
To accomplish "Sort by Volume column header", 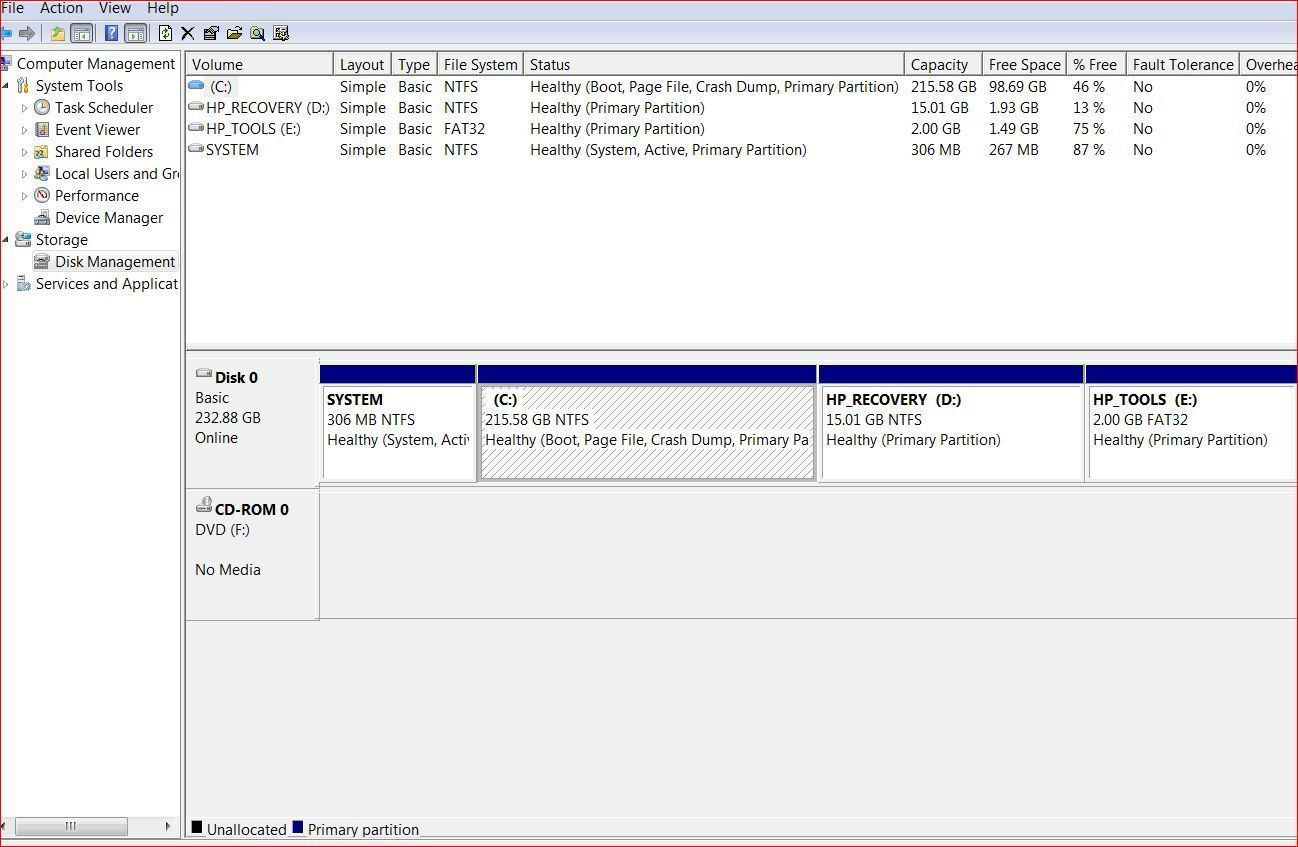I will click(259, 64).
